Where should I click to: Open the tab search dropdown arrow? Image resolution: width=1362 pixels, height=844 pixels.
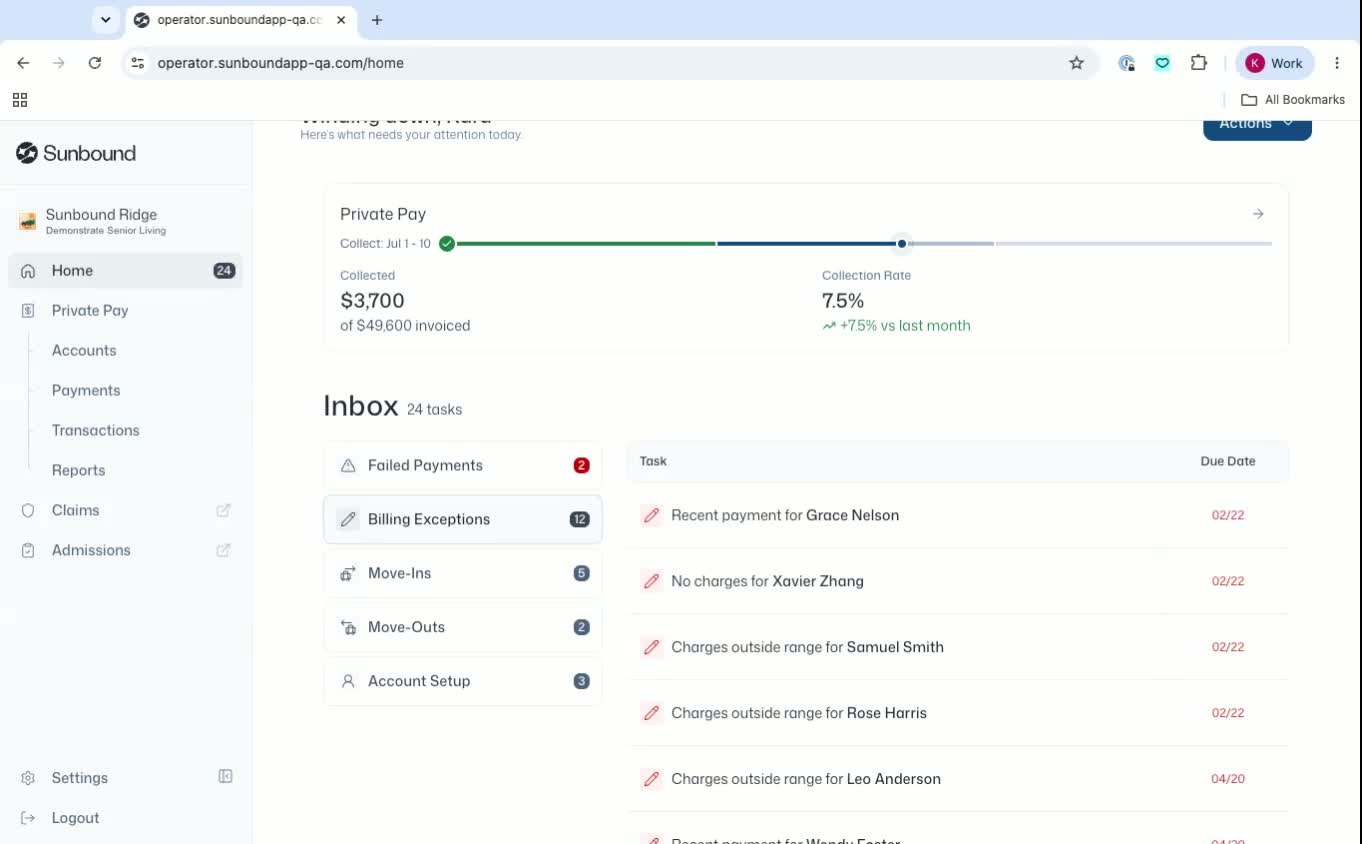point(105,20)
